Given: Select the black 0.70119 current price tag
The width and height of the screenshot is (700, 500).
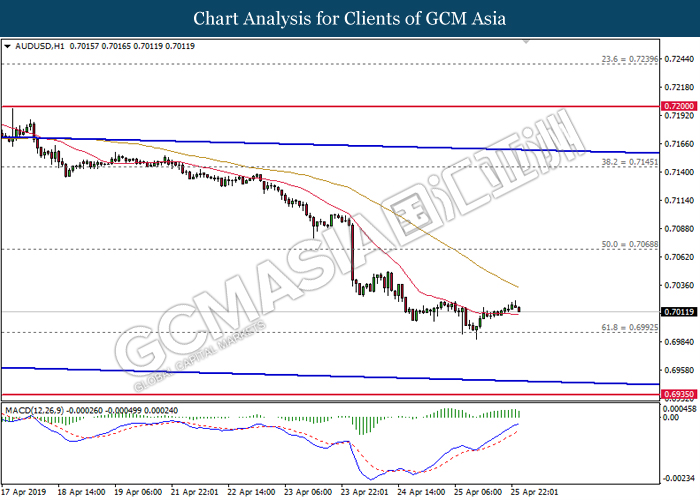Looking at the screenshot, I should [679, 312].
